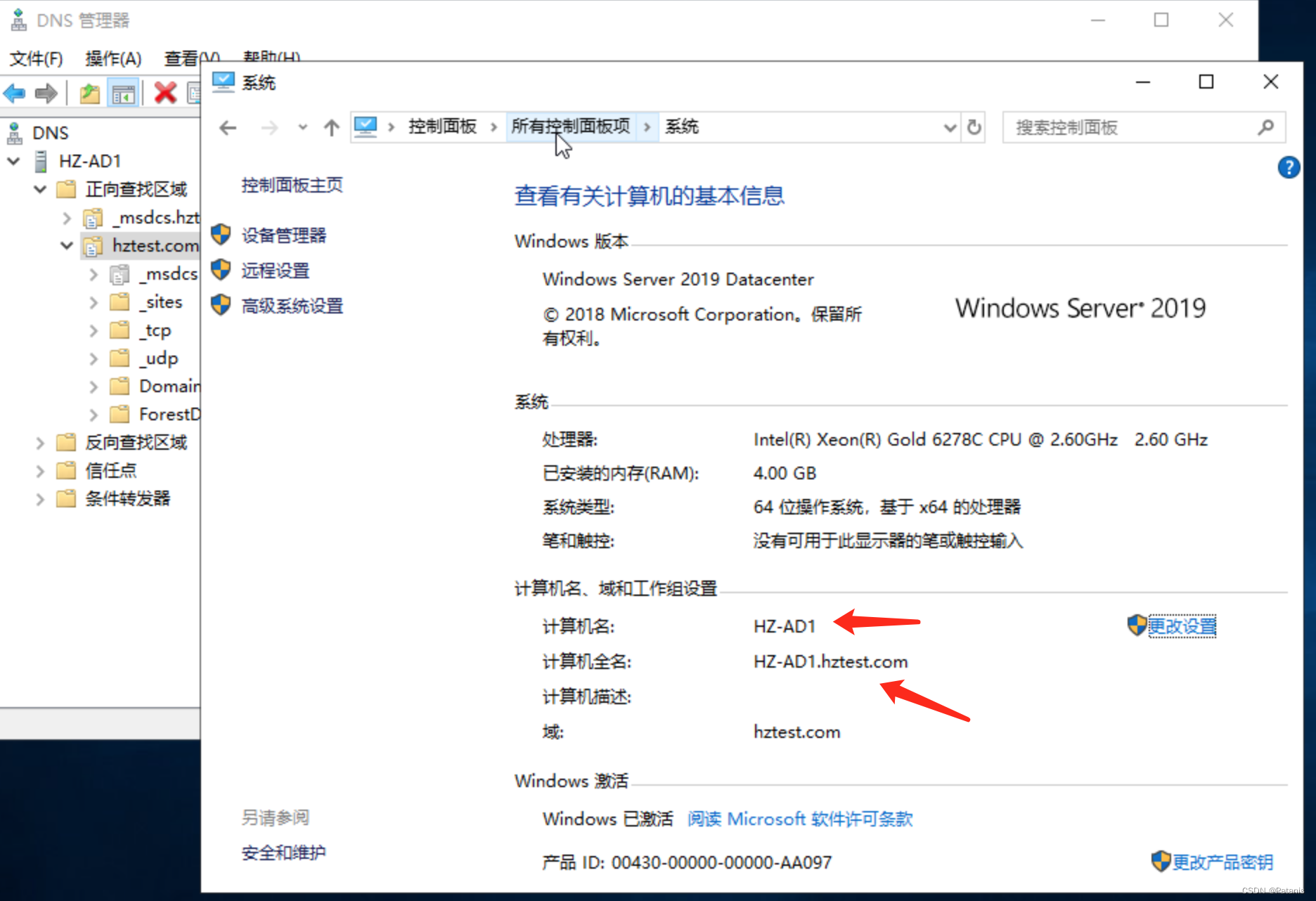This screenshot has height=901, width=1316.
Task: Click the forward arrow in DNS Manager toolbar
Action: 46,93
